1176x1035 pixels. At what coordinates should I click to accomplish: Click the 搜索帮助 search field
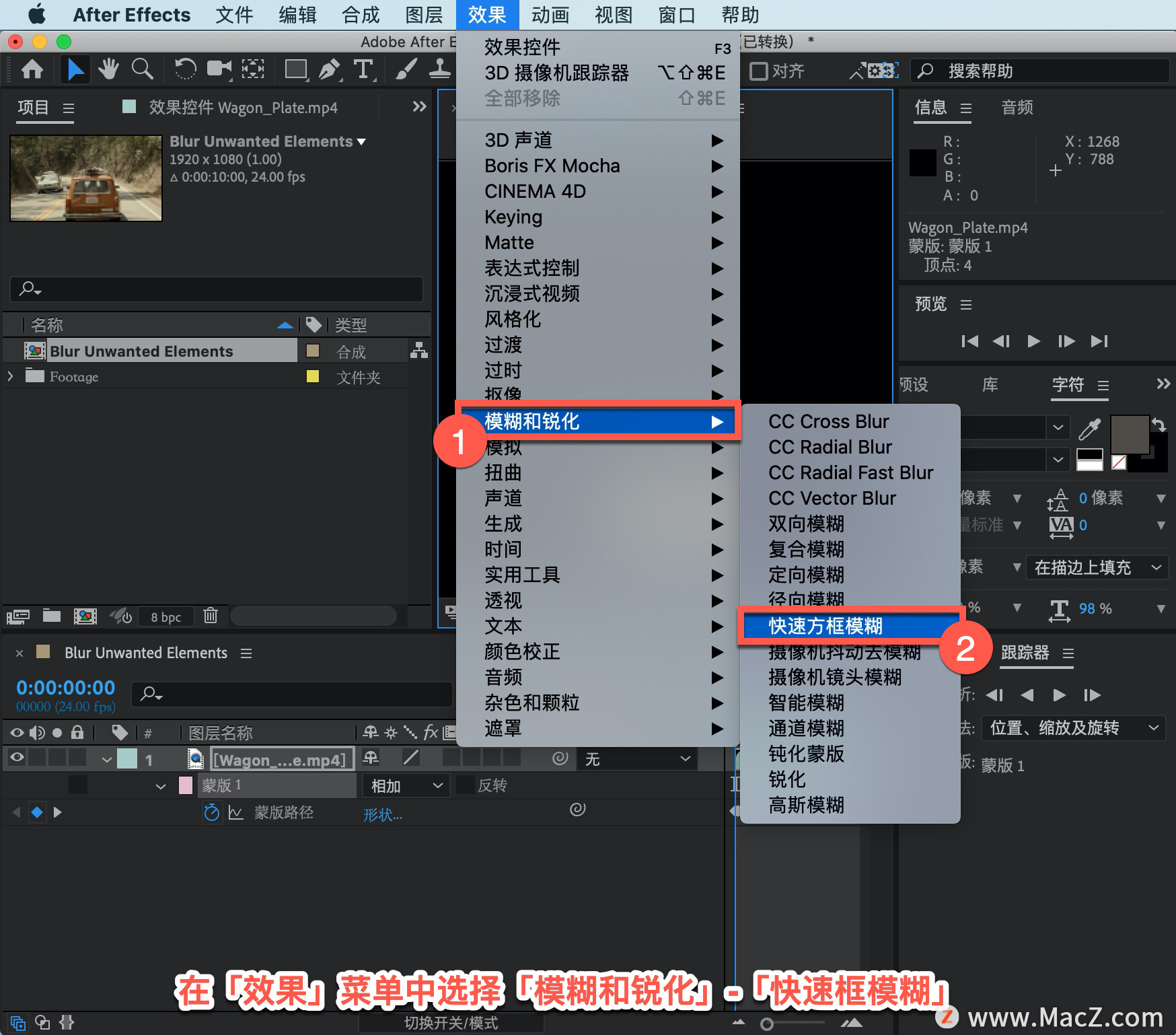point(1039,71)
